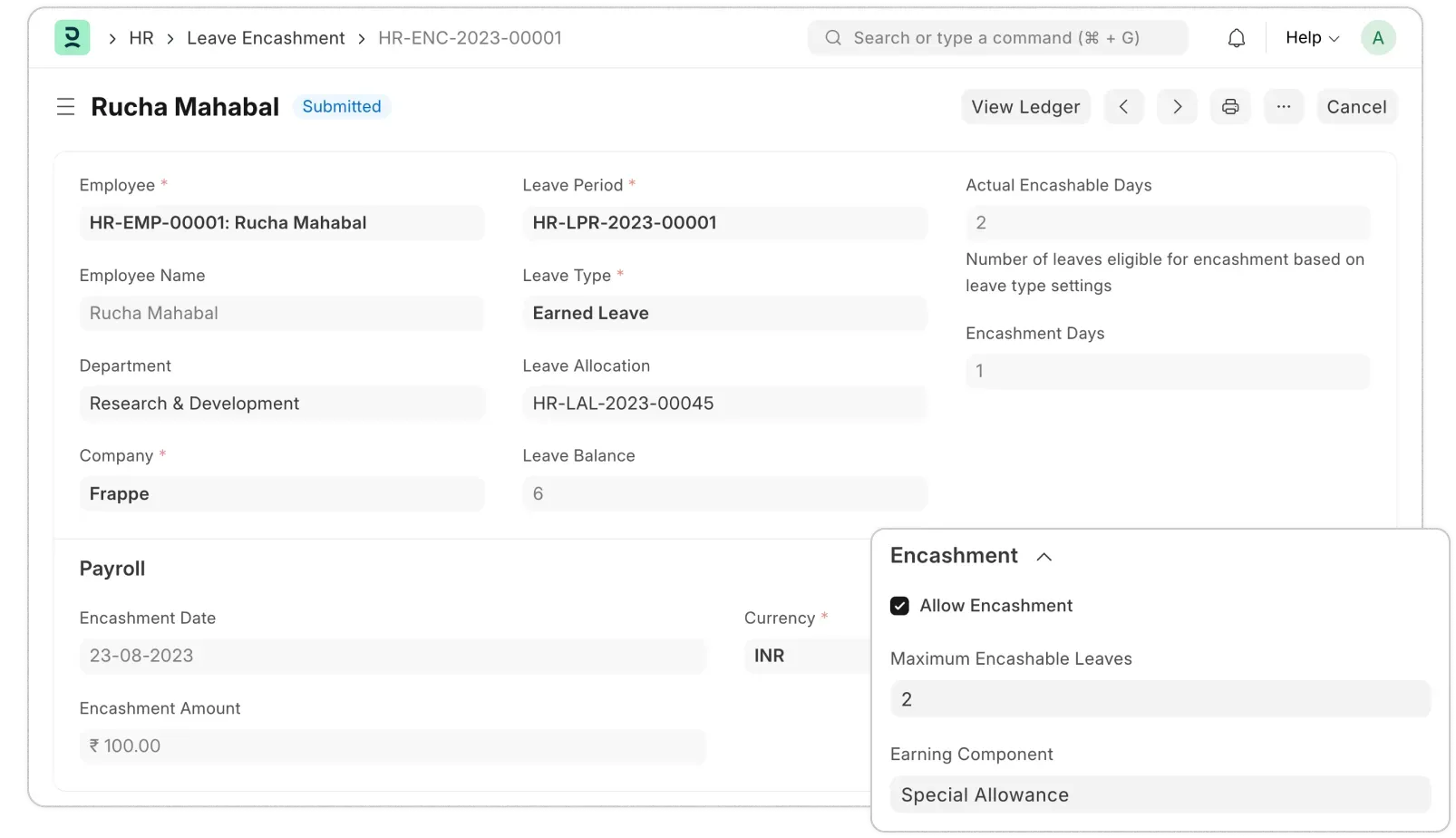Click the View Ledger button
Image resolution: width=1456 pixels, height=838 pixels.
point(1025,107)
